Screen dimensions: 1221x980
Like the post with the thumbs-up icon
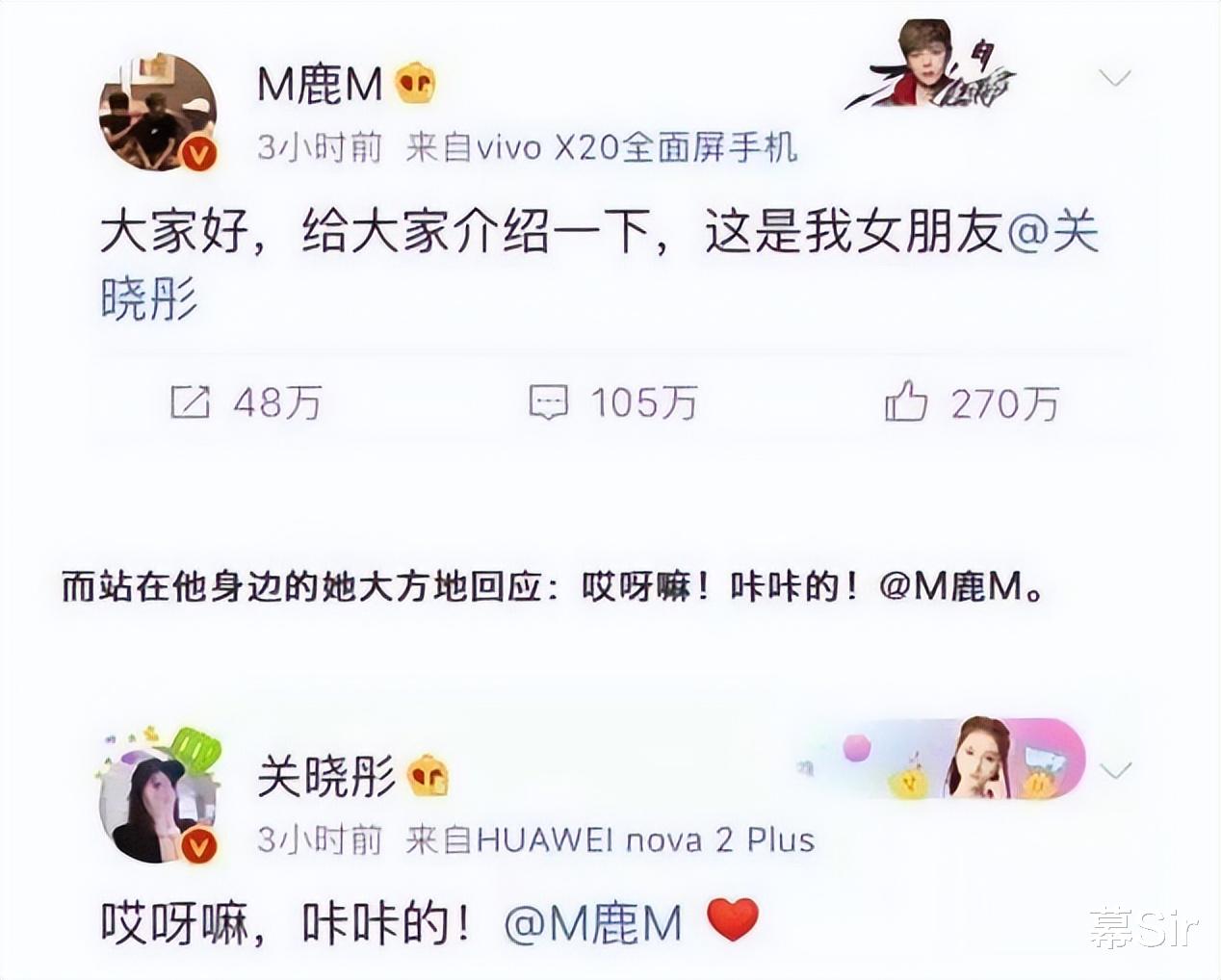(x=905, y=400)
